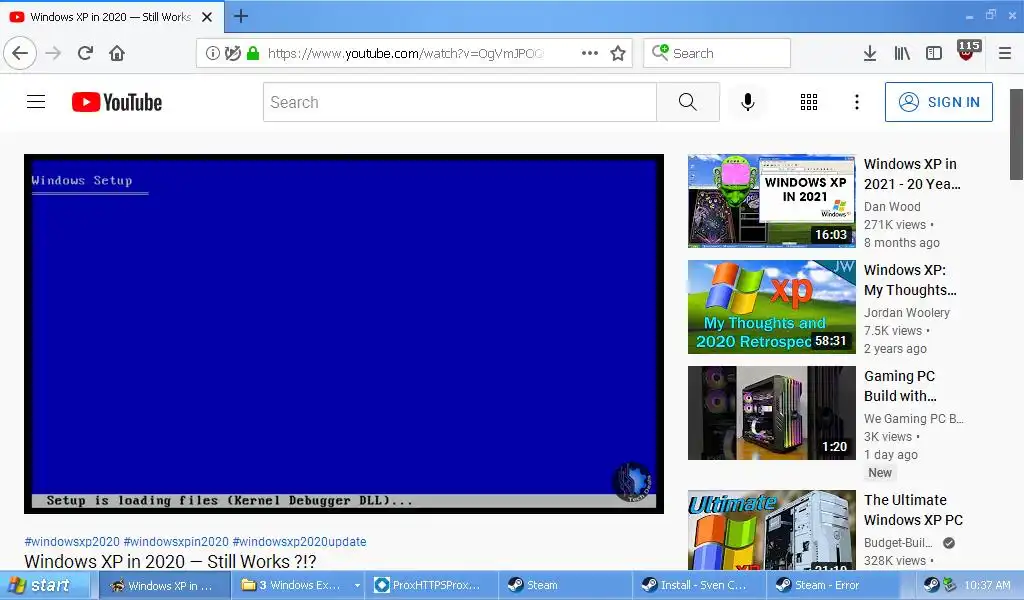Open Windows XP: My Thoughts video title
The height and width of the screenshot is (600, 1024).
pyautogui.click(x=910, y=279)
